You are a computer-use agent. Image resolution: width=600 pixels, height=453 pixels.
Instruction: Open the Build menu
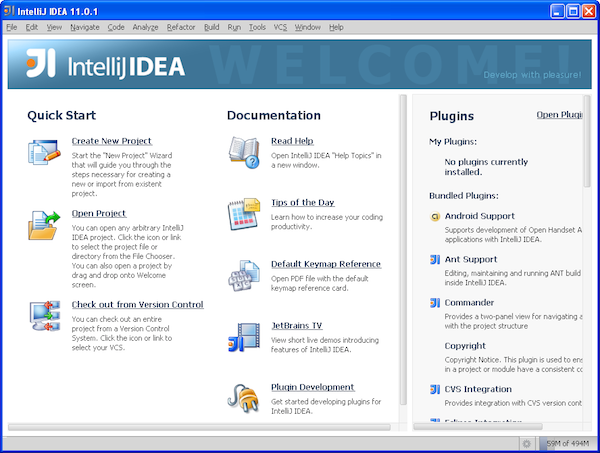pos(212,27)
